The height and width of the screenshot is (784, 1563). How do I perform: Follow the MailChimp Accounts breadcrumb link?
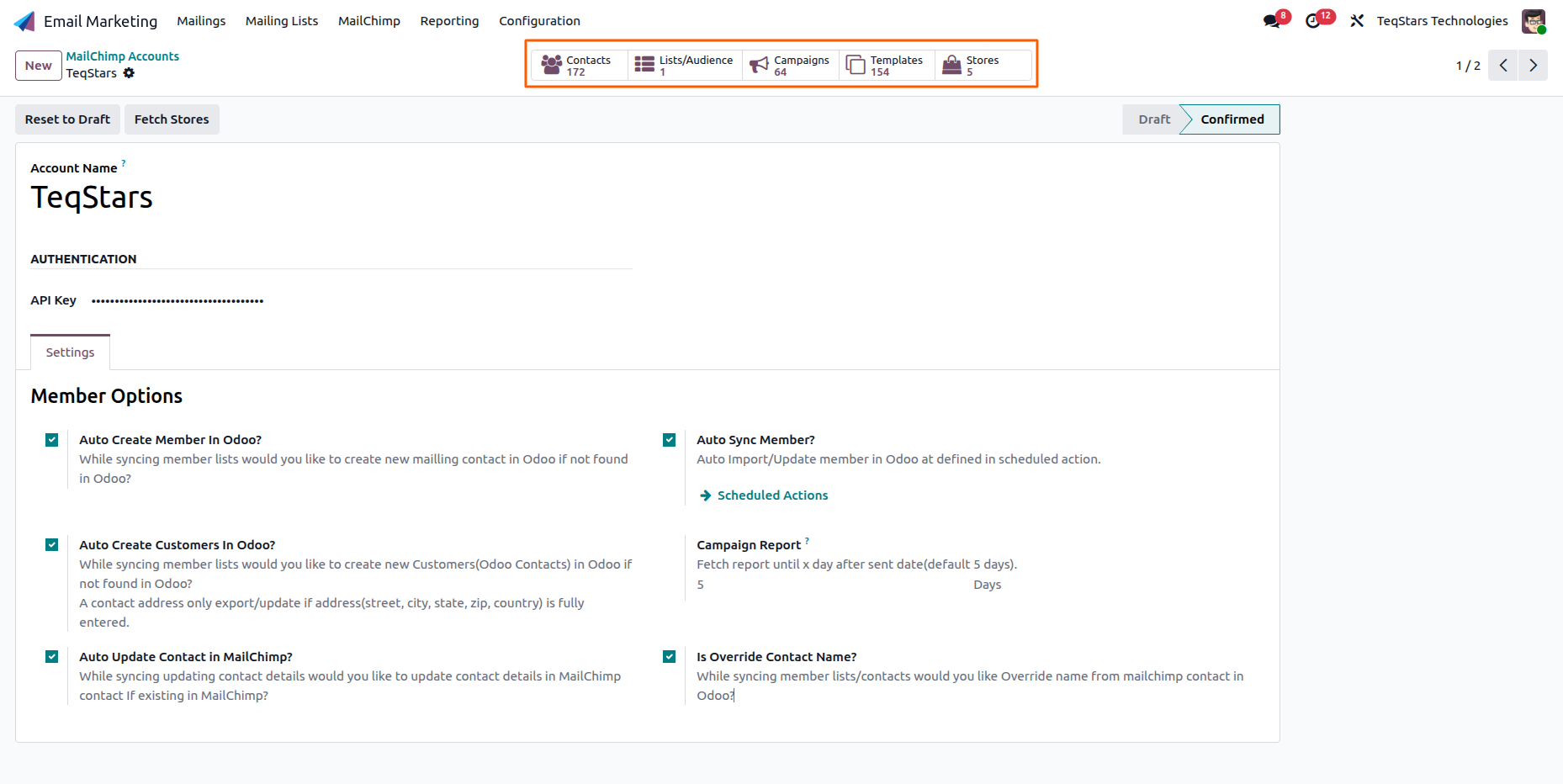tap(123, 56)
